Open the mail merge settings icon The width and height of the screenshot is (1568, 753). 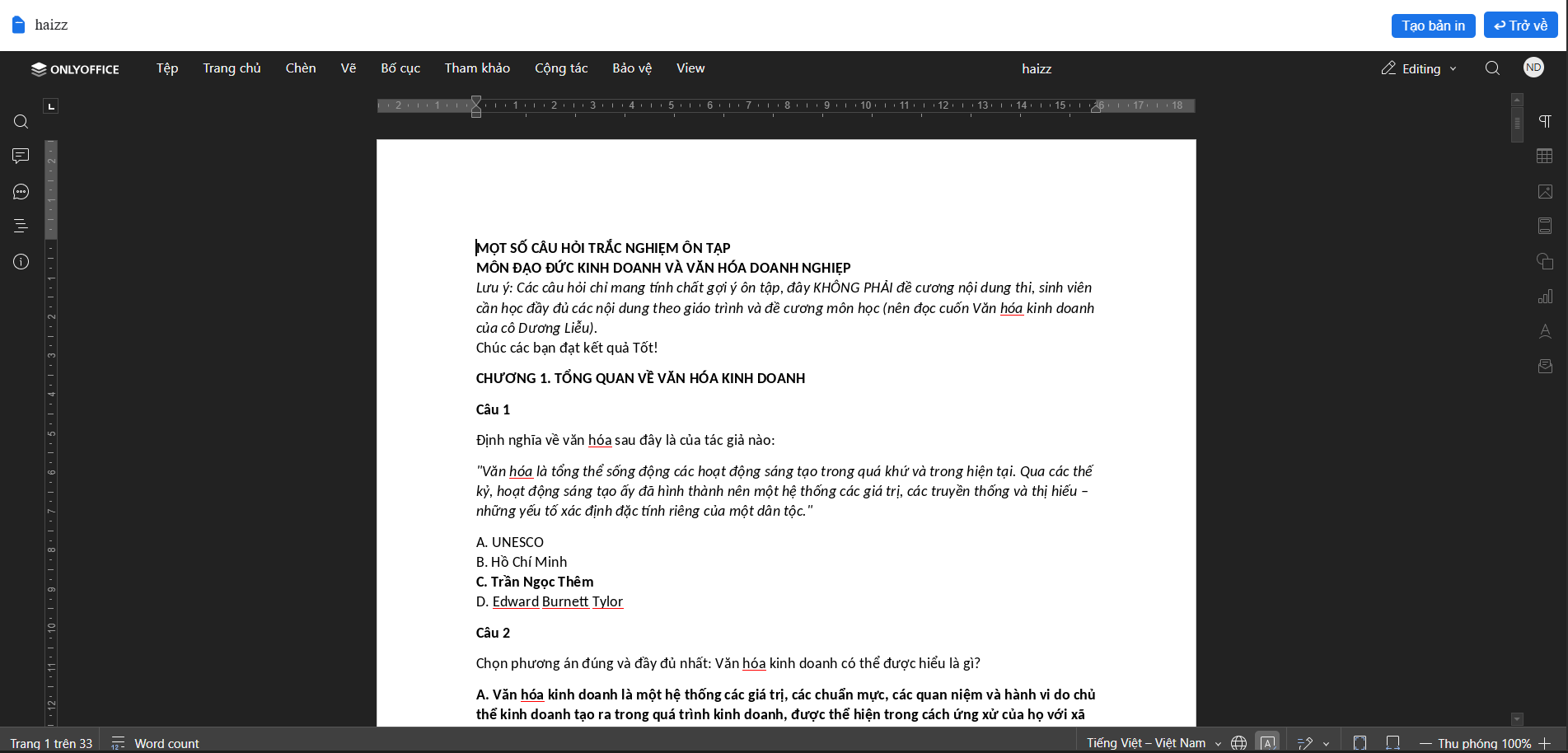(x=1545, y=367)
